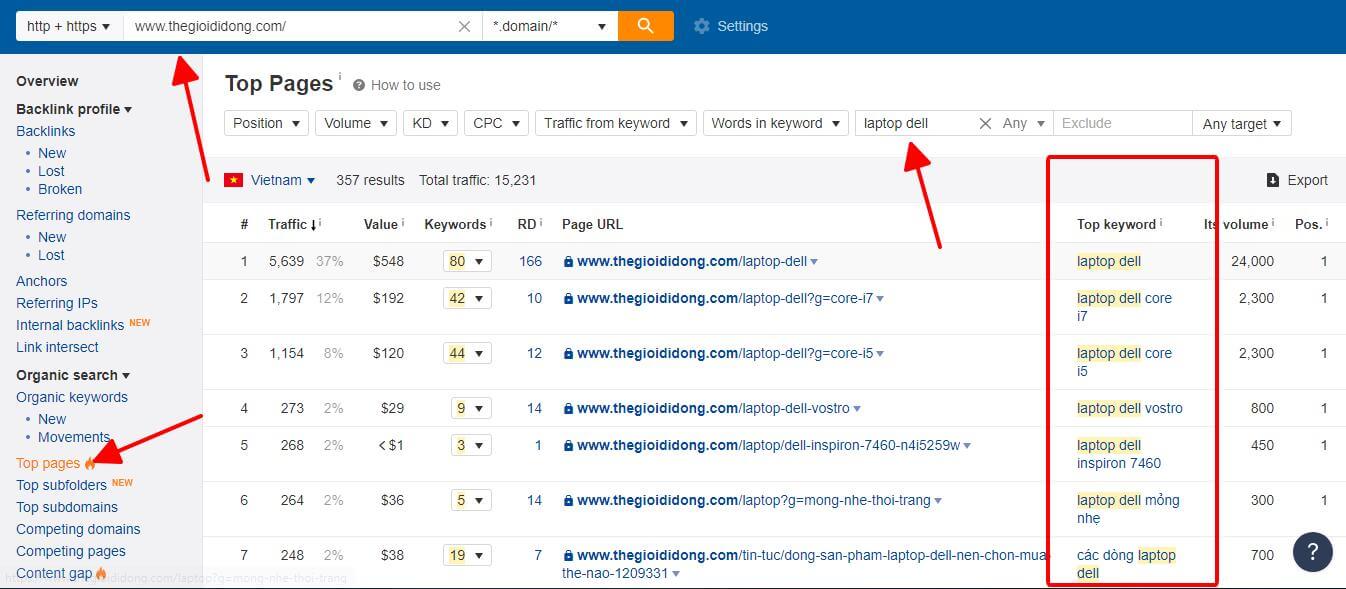Open Top subdomains in sidebar
1346x589 pixels.
tap(67, 507)
